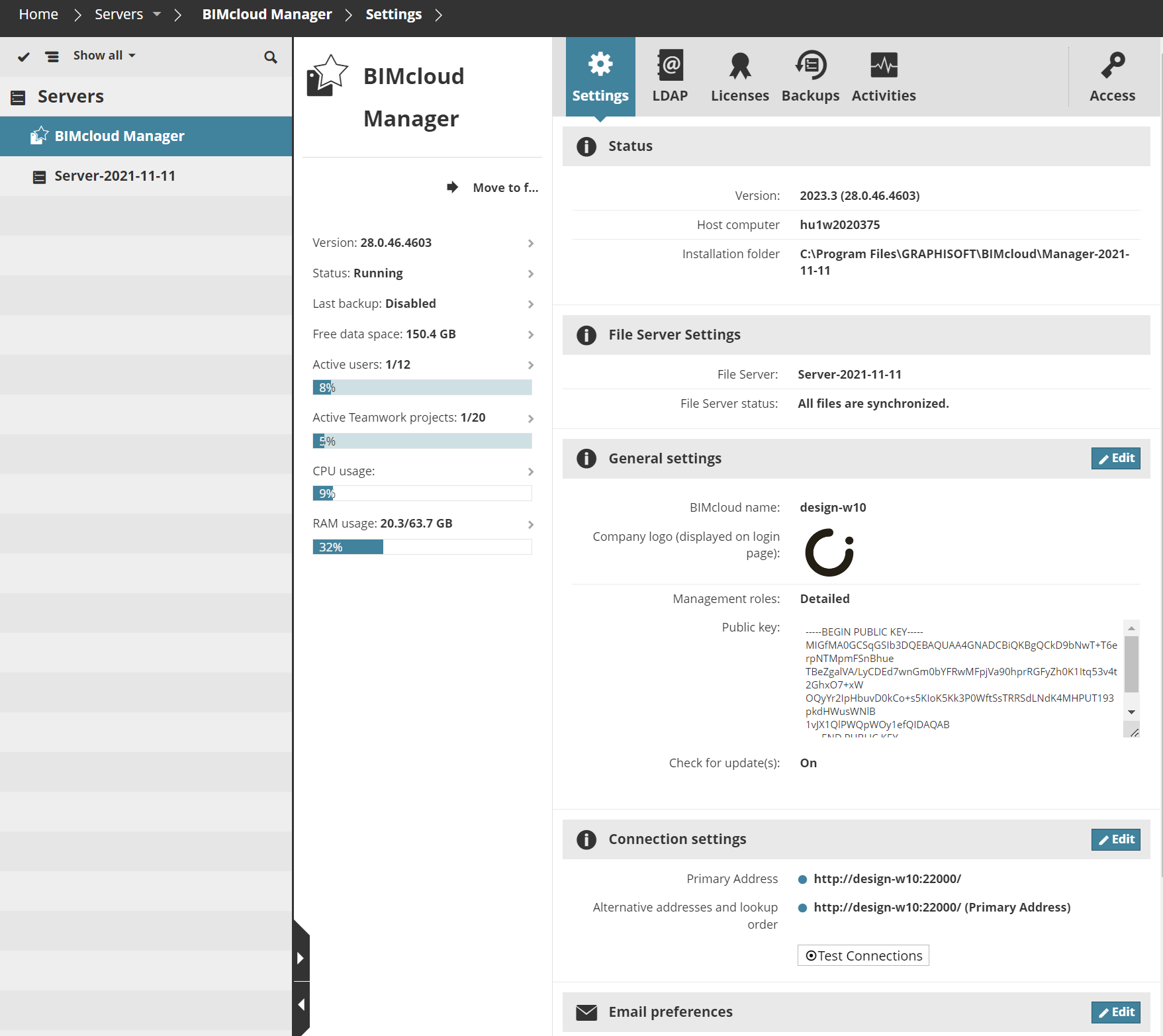The width and height of the screenshot is (1163, 1036).
Task: Open the Show all filter dropdown
Action: 104,56
